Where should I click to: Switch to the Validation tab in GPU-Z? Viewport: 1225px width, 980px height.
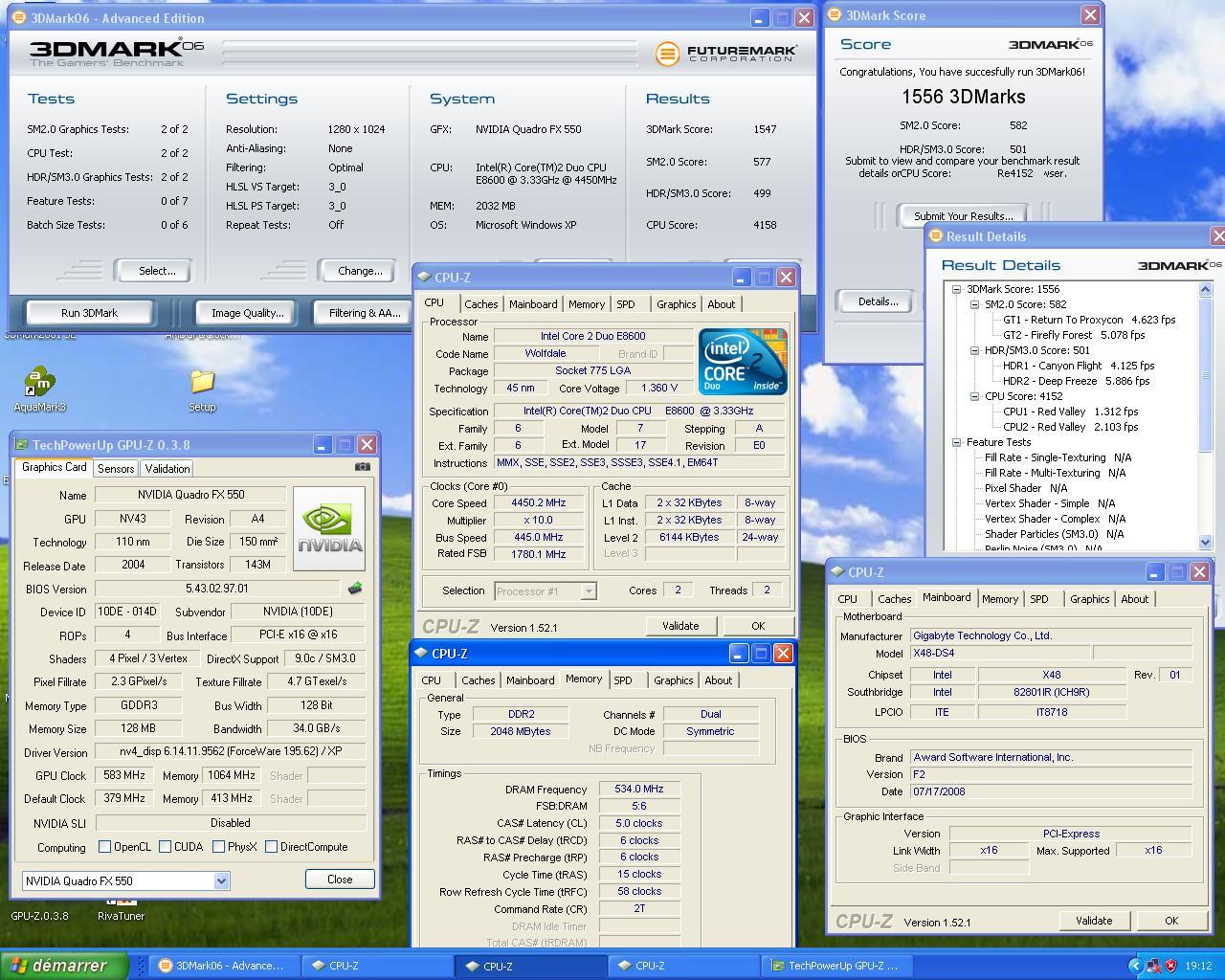[x=167, y=469]
